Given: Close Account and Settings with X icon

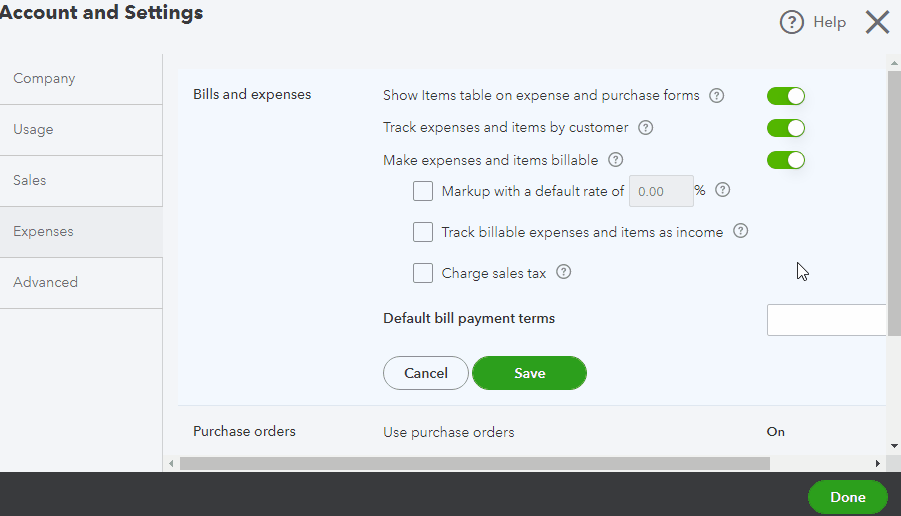Looking at the screenshot, I should pos(877,22).
